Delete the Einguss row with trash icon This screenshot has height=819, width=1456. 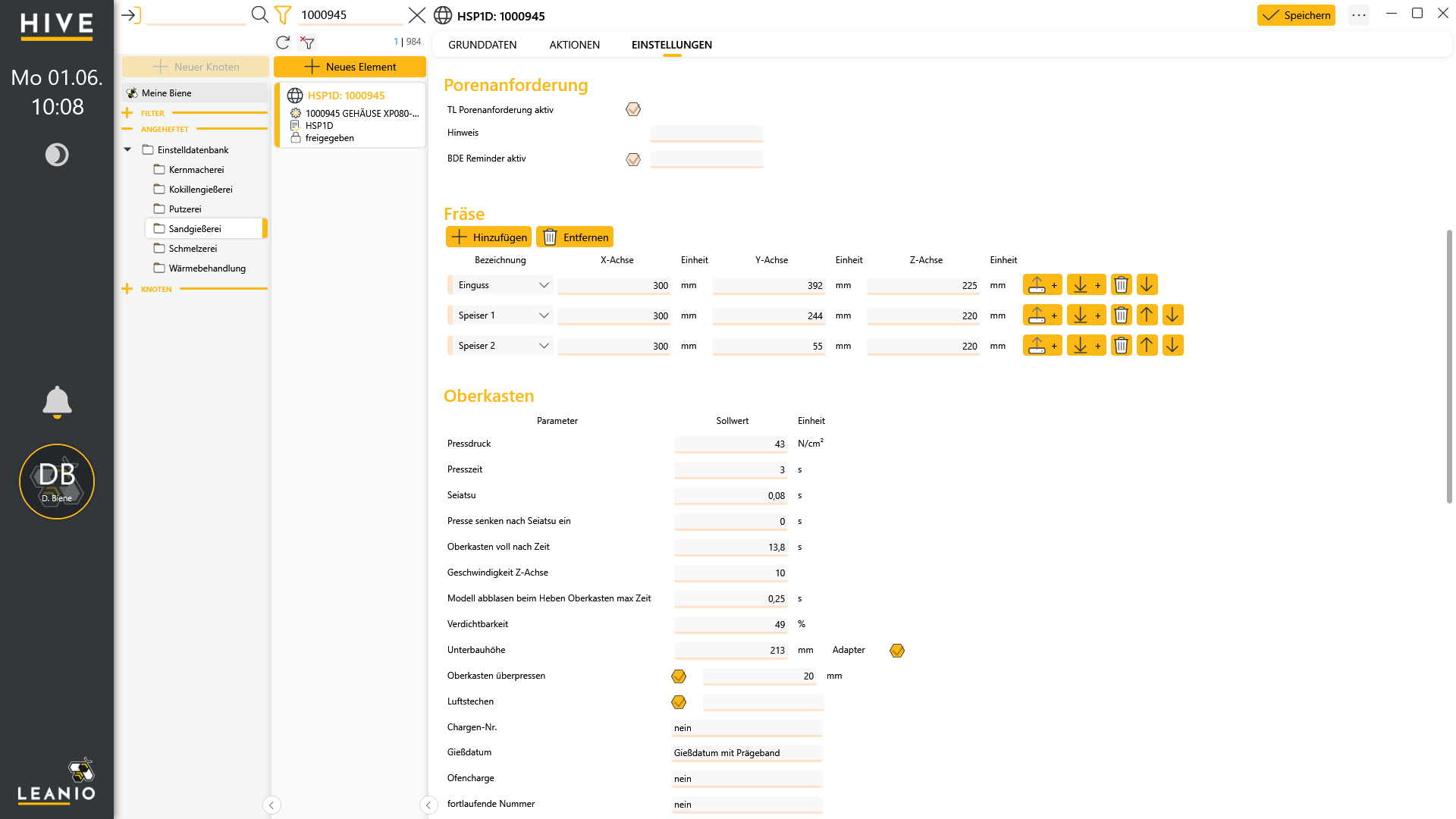pos(1121,285)
